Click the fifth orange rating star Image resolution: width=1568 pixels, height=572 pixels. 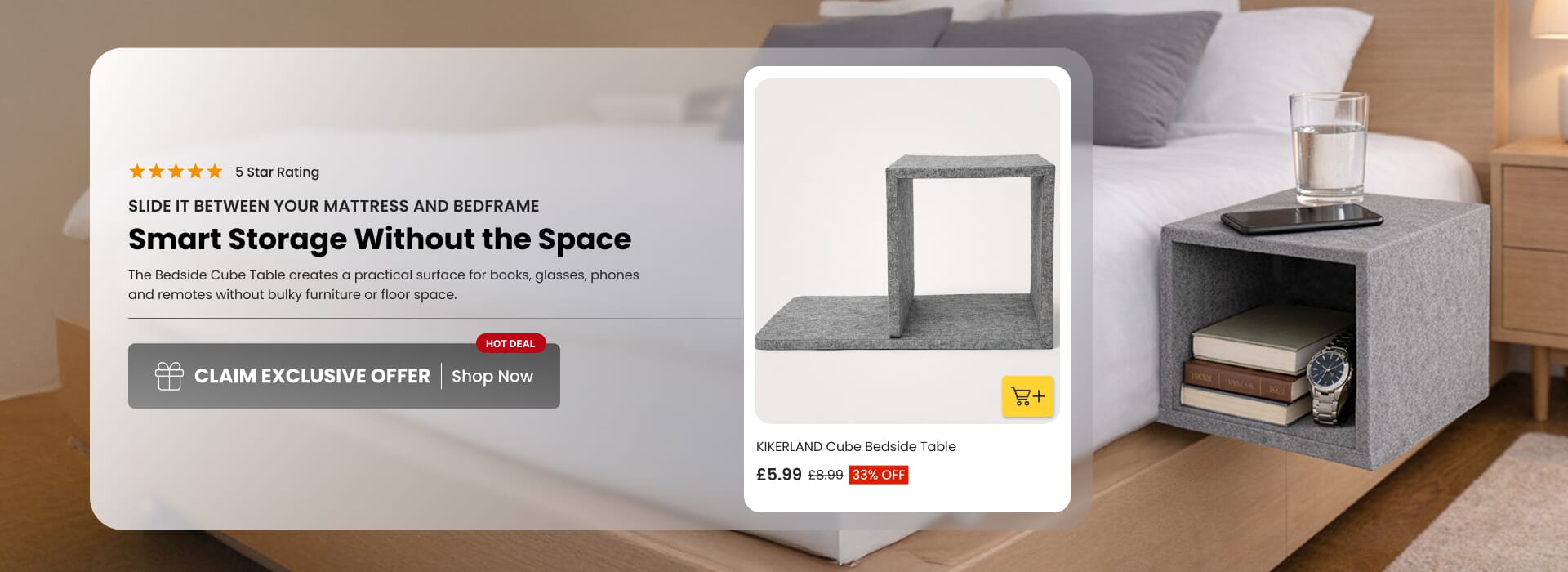tap(215, 171)
